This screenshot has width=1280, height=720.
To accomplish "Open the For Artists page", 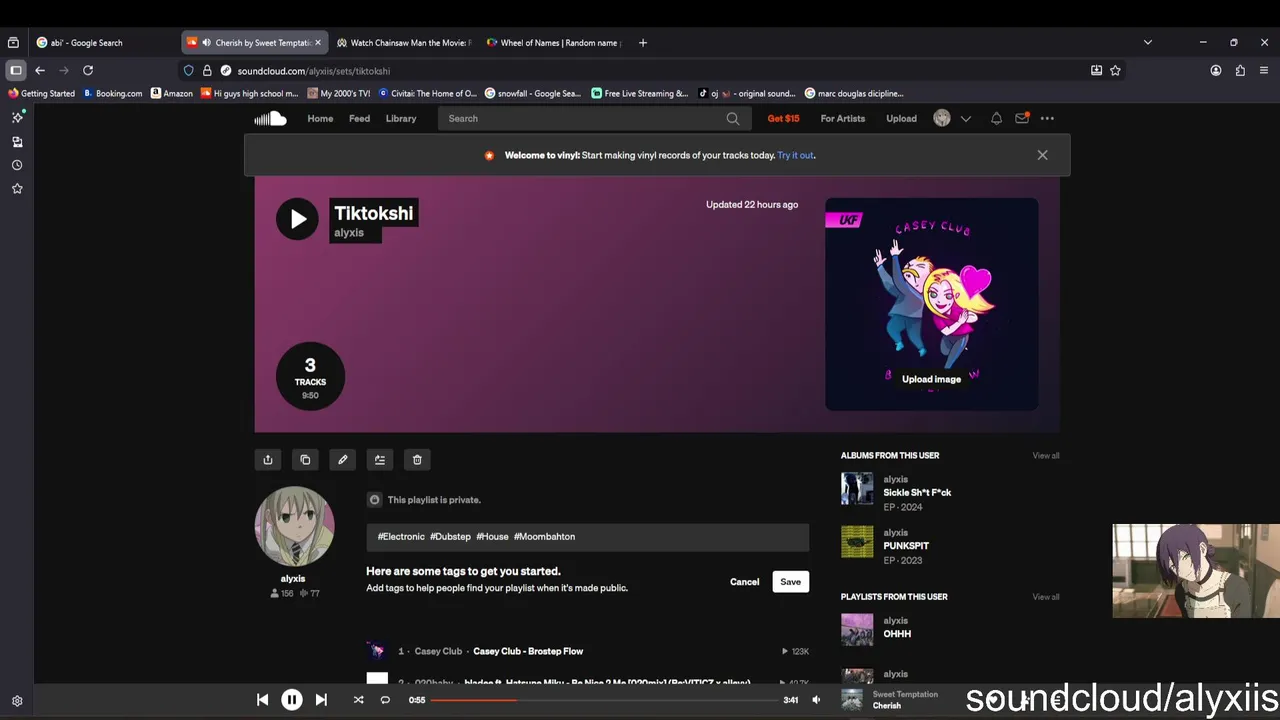I will (x=843, y=118).
